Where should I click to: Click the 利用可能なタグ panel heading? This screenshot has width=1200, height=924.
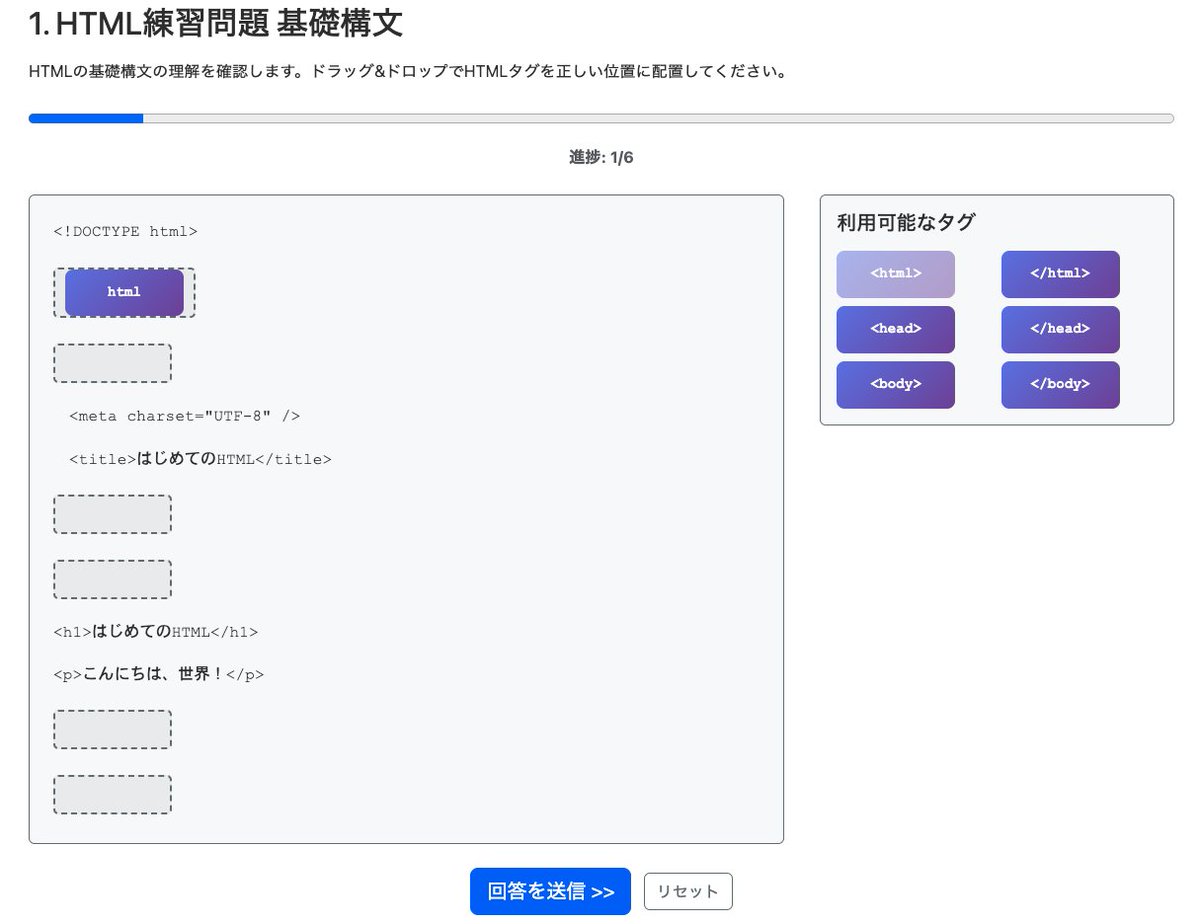(x=906, y=223)
